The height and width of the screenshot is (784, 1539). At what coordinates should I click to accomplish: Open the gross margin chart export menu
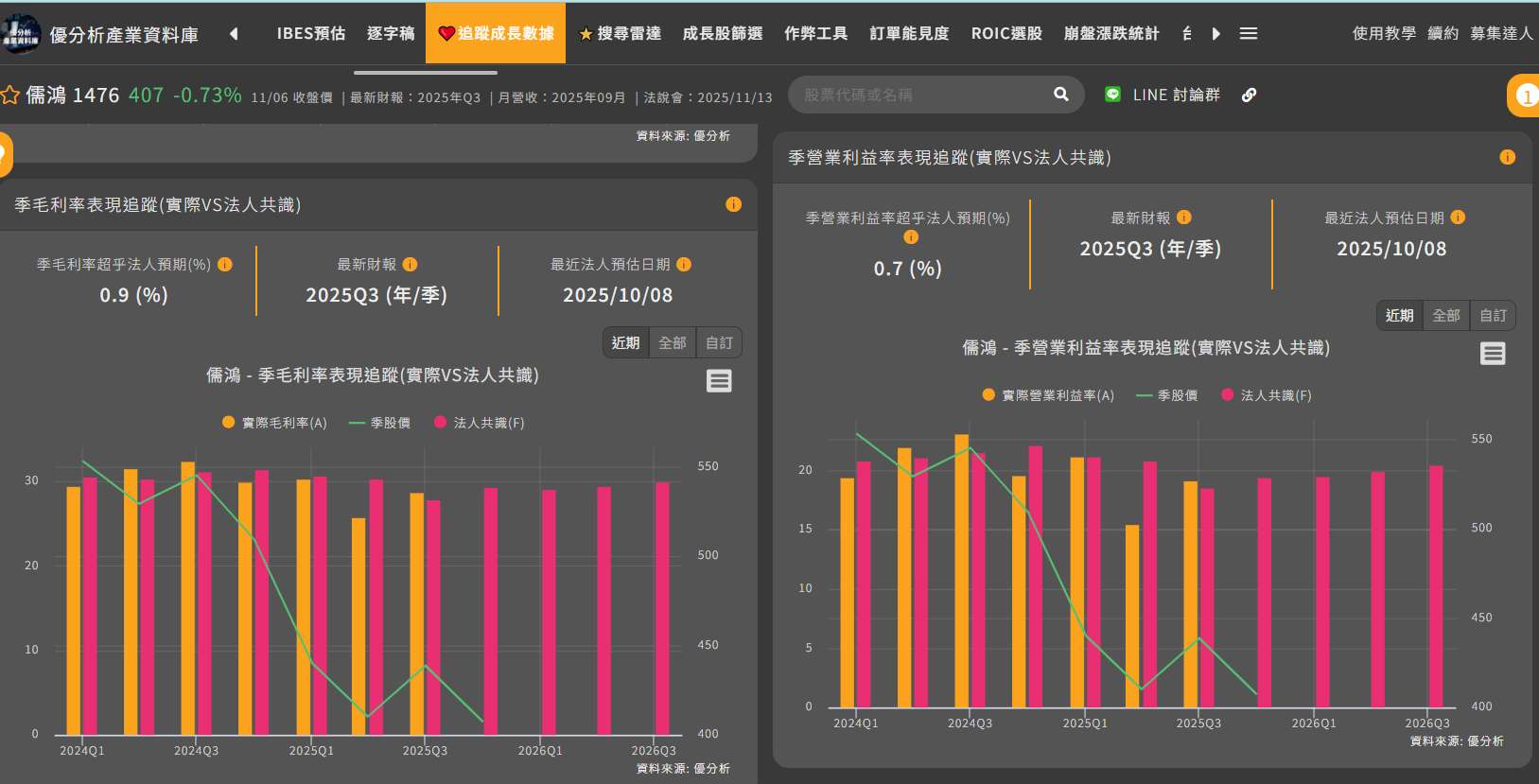click(x=719, y=381)
